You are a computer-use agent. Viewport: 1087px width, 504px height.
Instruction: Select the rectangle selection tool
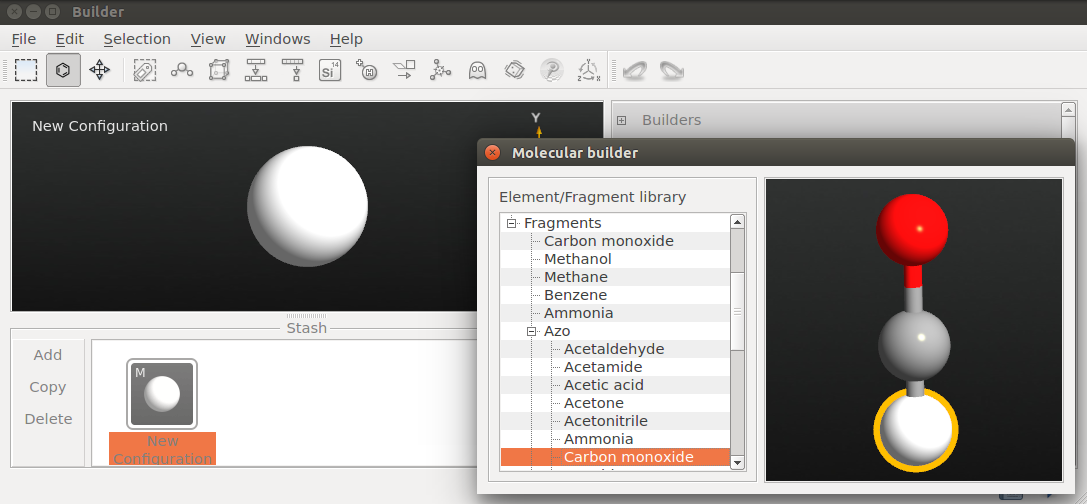pos(26,70)
